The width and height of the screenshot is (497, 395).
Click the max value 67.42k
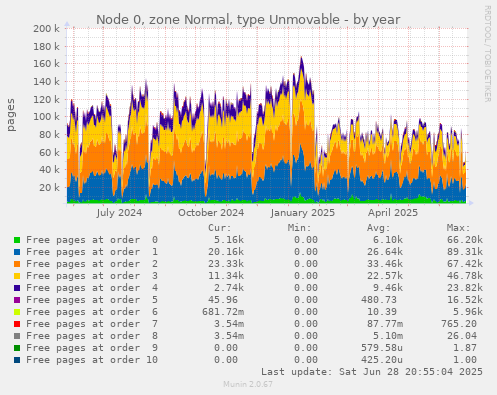pyautogui.click(x=465, y=264)
